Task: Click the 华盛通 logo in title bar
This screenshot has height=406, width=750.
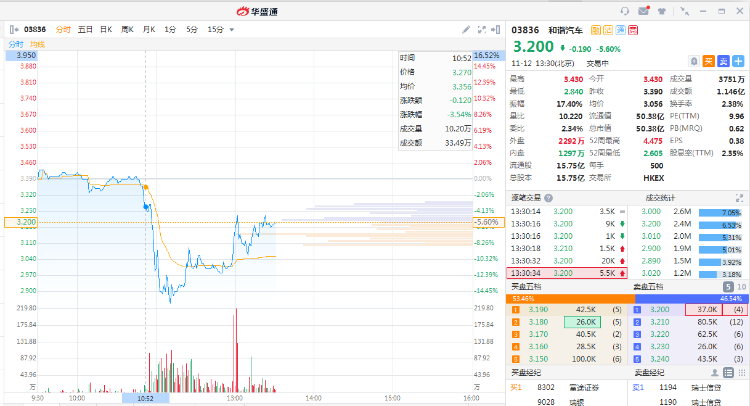Action: [257, 11]
